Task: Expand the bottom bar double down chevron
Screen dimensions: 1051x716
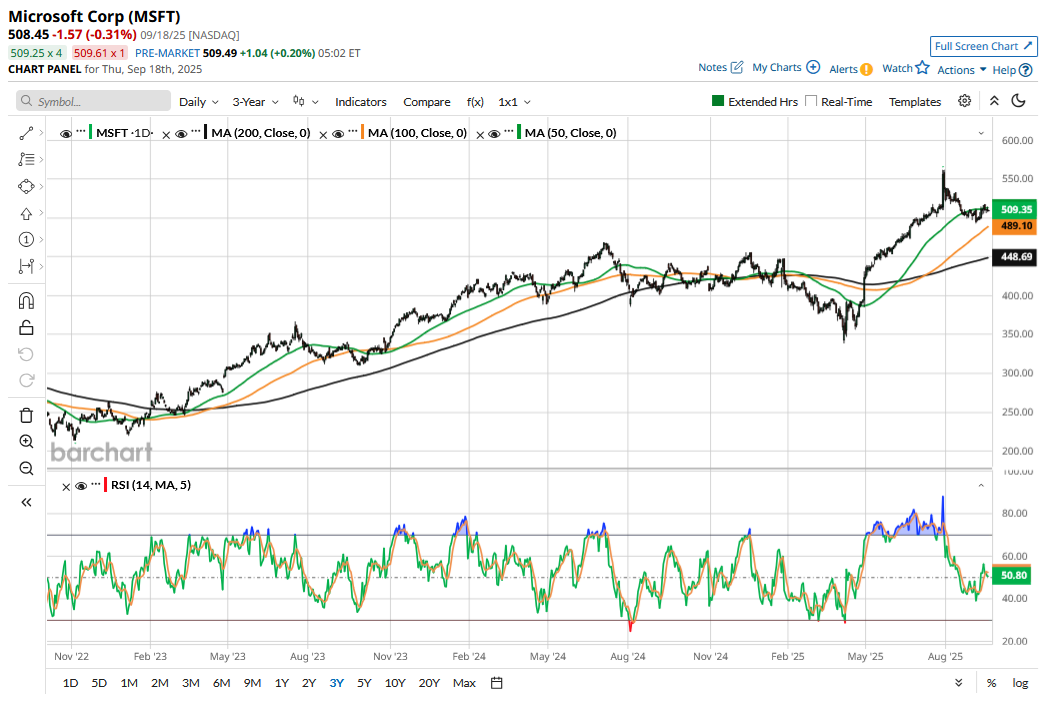Action: (x=959, y=683)
